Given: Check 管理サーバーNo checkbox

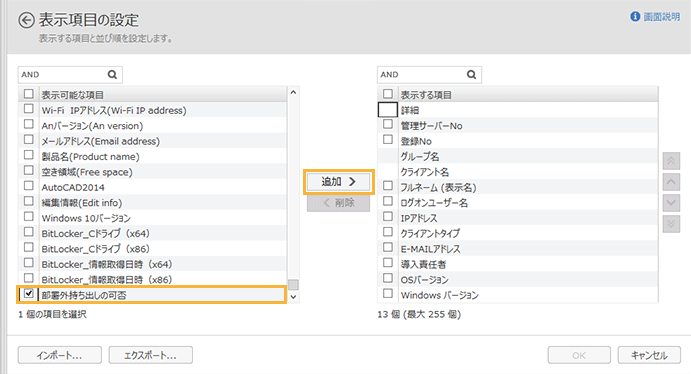Looking at the screenshot, I should click(388, 124).
